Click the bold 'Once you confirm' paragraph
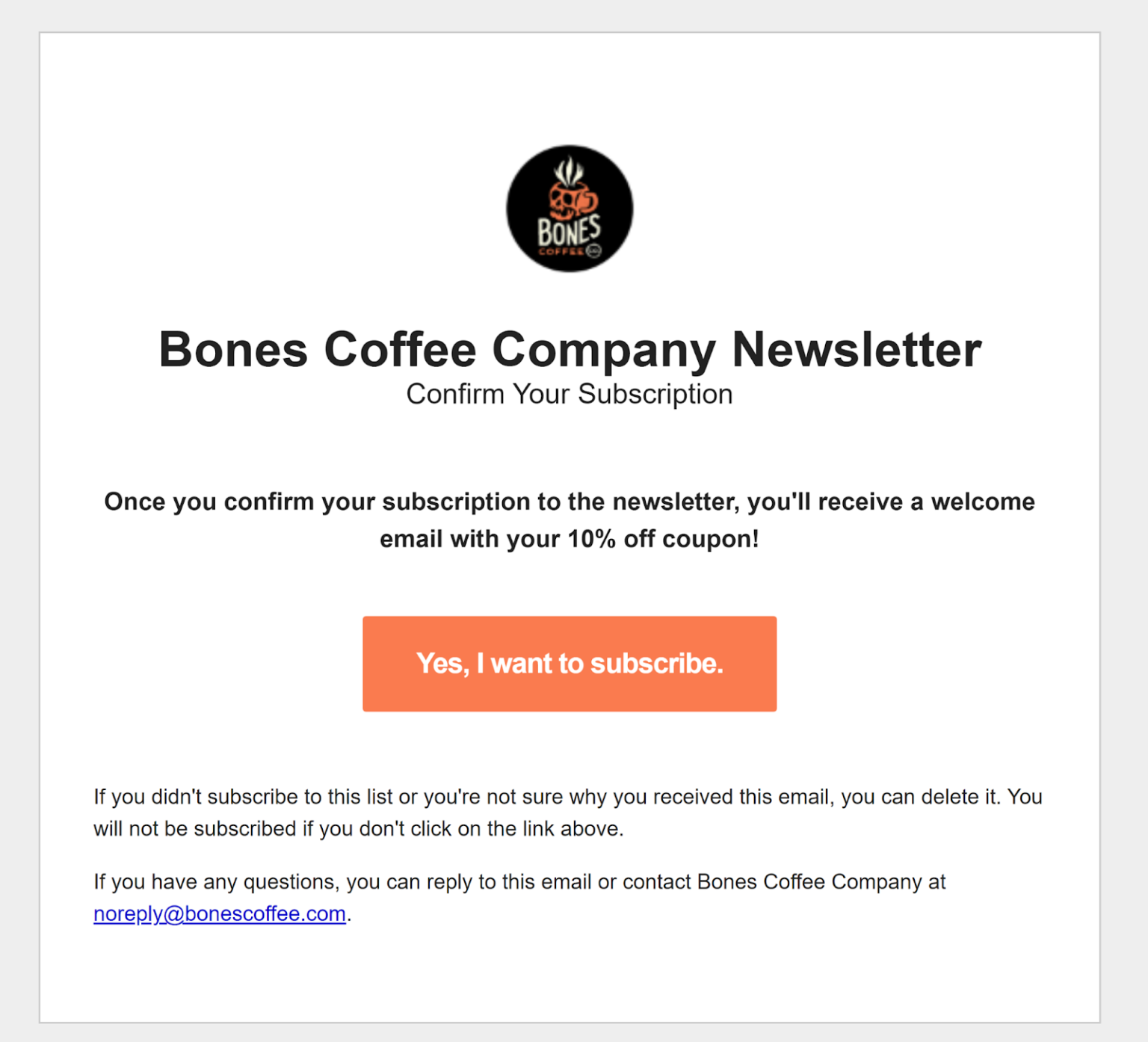Image resolution: width=1148 pixels, height=1042 pixels. (x=570, y=520)
